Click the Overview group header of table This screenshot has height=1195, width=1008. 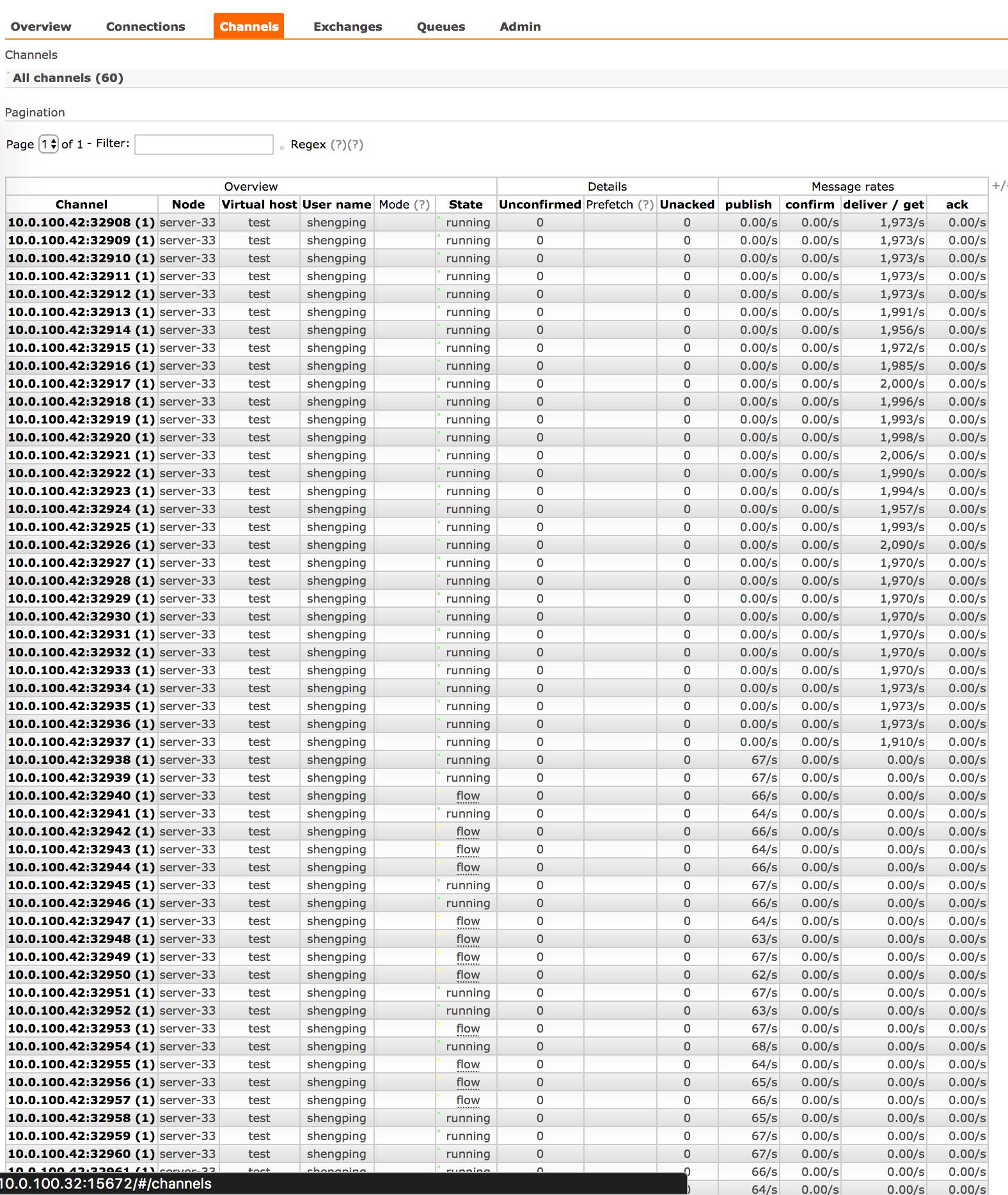click(251, 186)
